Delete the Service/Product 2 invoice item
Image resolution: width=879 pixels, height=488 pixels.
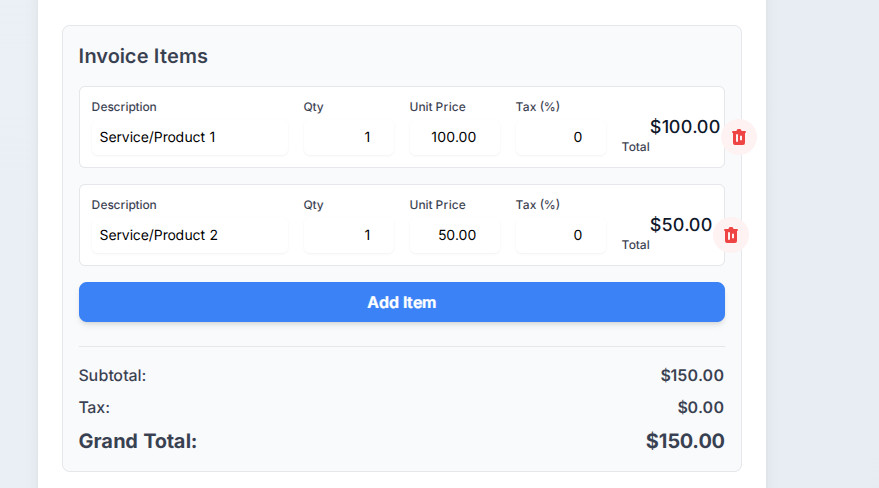pos(730,235)
